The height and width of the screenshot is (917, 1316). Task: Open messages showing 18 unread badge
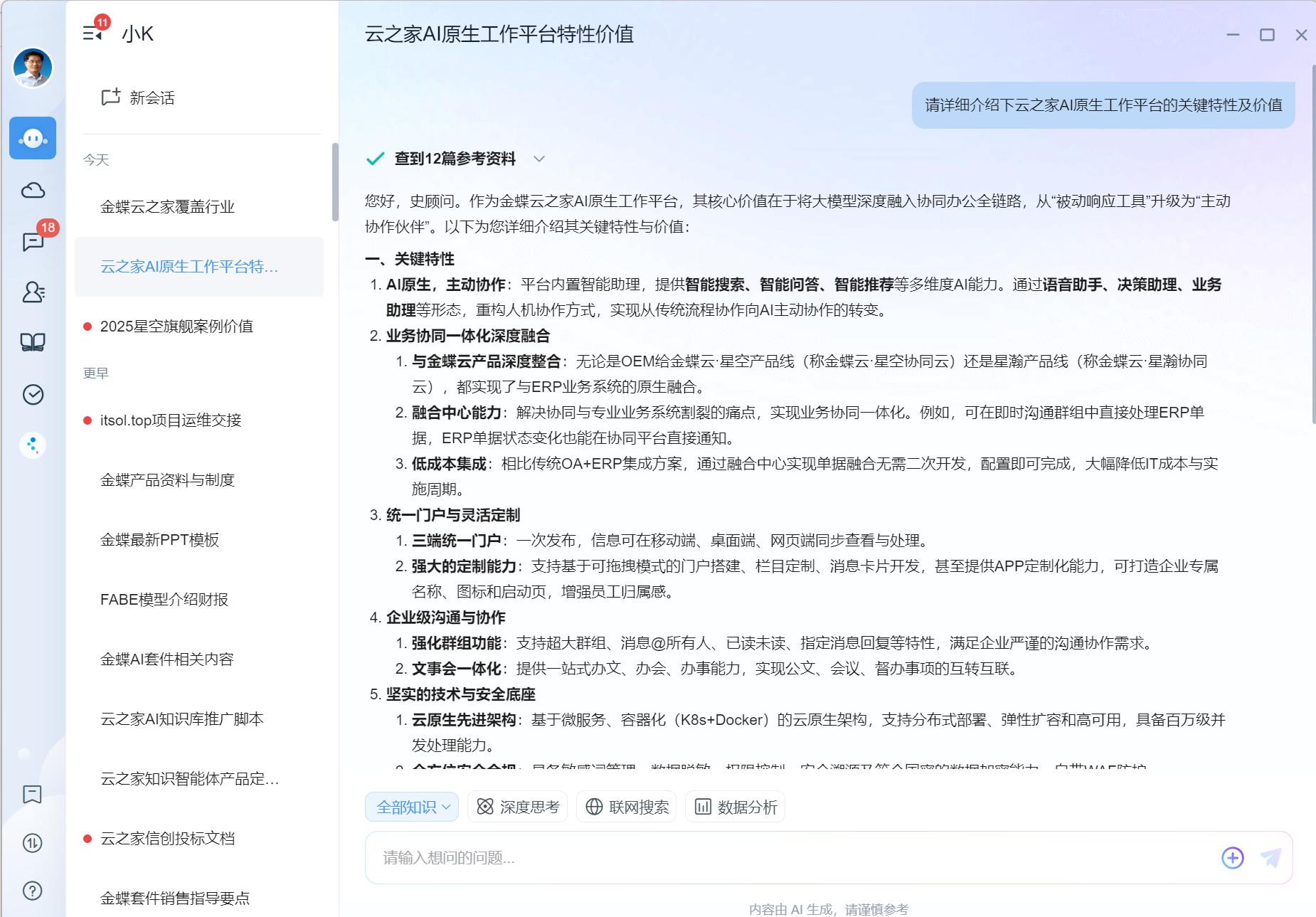pos(33,242)
